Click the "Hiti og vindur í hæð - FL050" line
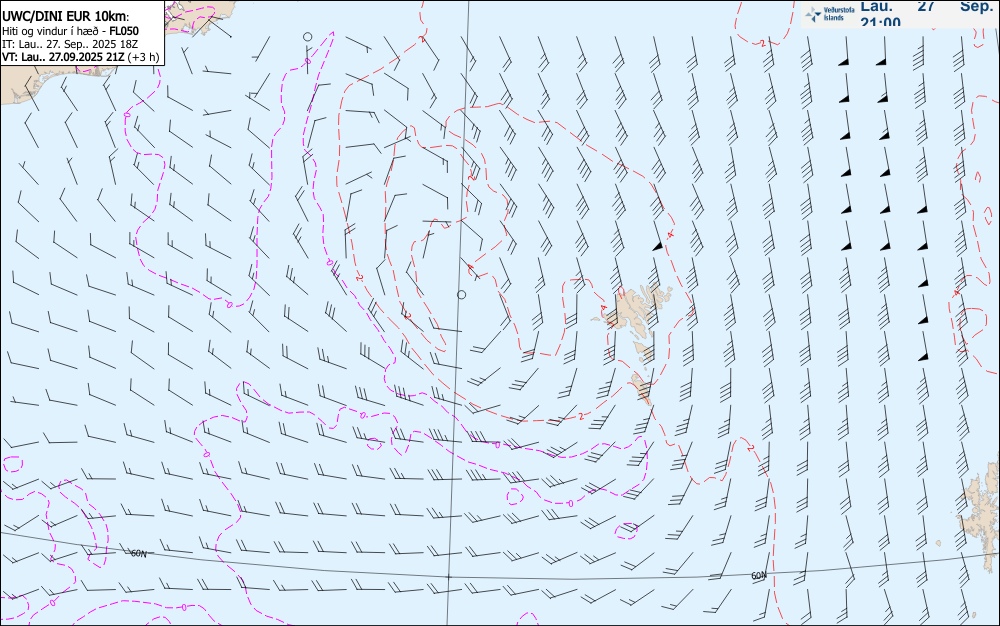 [x=70, y=31]
